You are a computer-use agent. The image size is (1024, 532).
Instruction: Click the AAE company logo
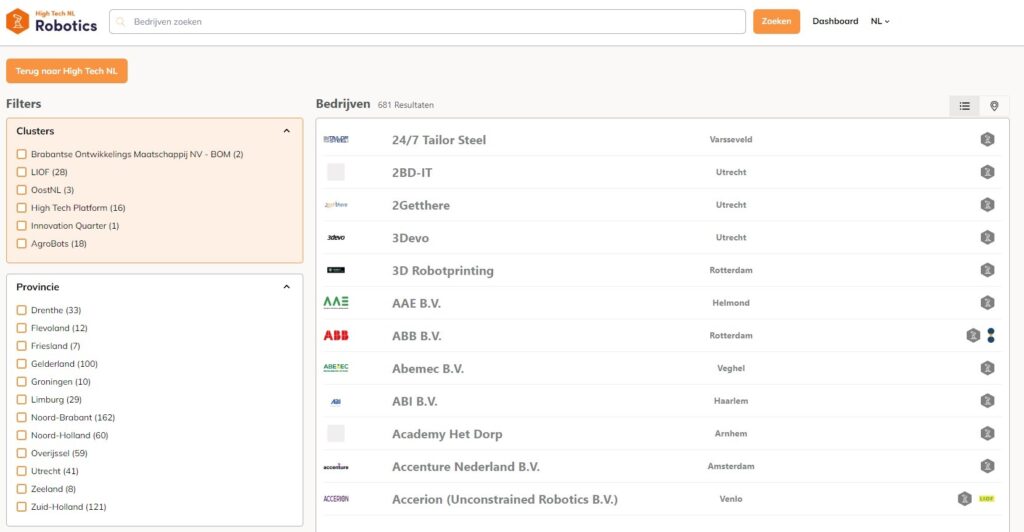pyautogui.click(x=336, y=302)
